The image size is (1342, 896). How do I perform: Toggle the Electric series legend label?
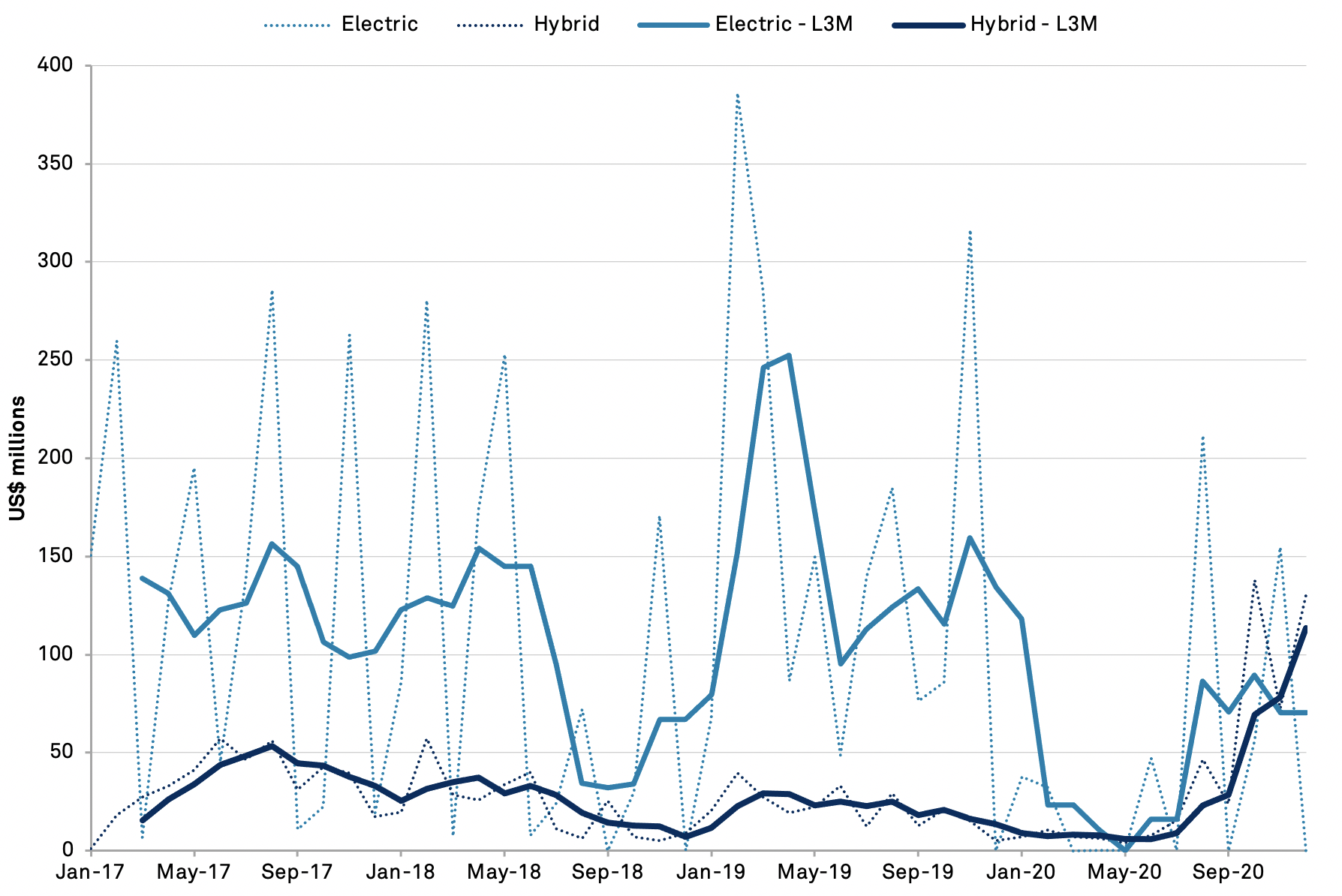(x=379, y=24)
